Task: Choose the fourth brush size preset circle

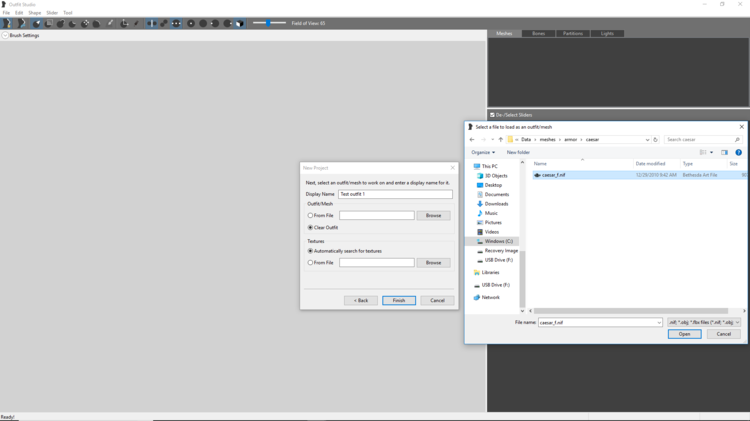Action: click(228, 23)
